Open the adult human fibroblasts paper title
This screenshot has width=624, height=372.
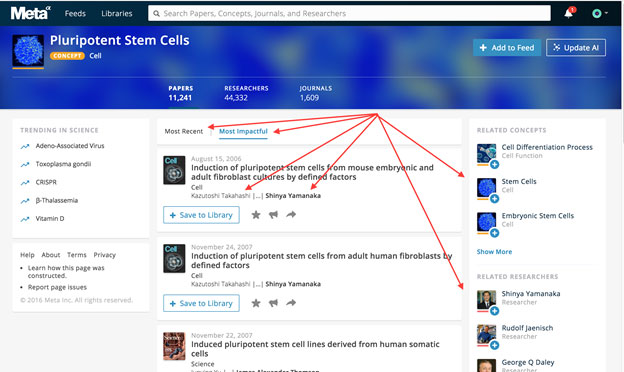click(x=322, y=261)
